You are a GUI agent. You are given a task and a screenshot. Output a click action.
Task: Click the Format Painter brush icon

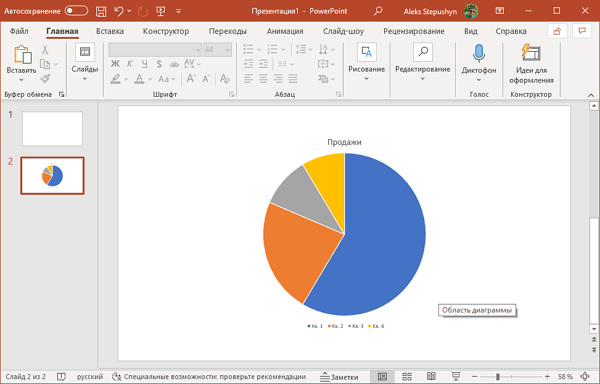45,78
